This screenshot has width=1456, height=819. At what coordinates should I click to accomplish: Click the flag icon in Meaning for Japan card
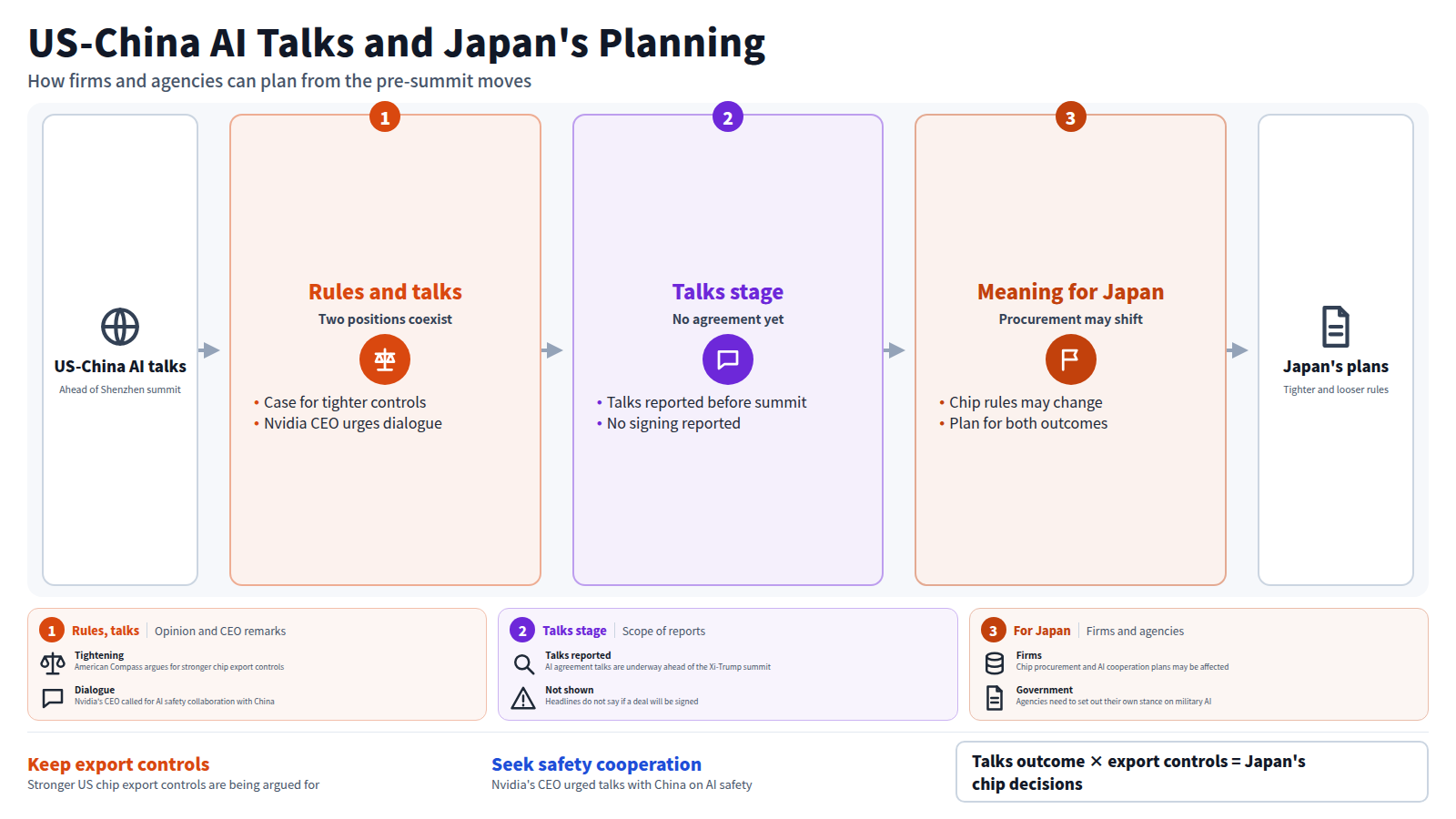click(x=1070, y=359)
